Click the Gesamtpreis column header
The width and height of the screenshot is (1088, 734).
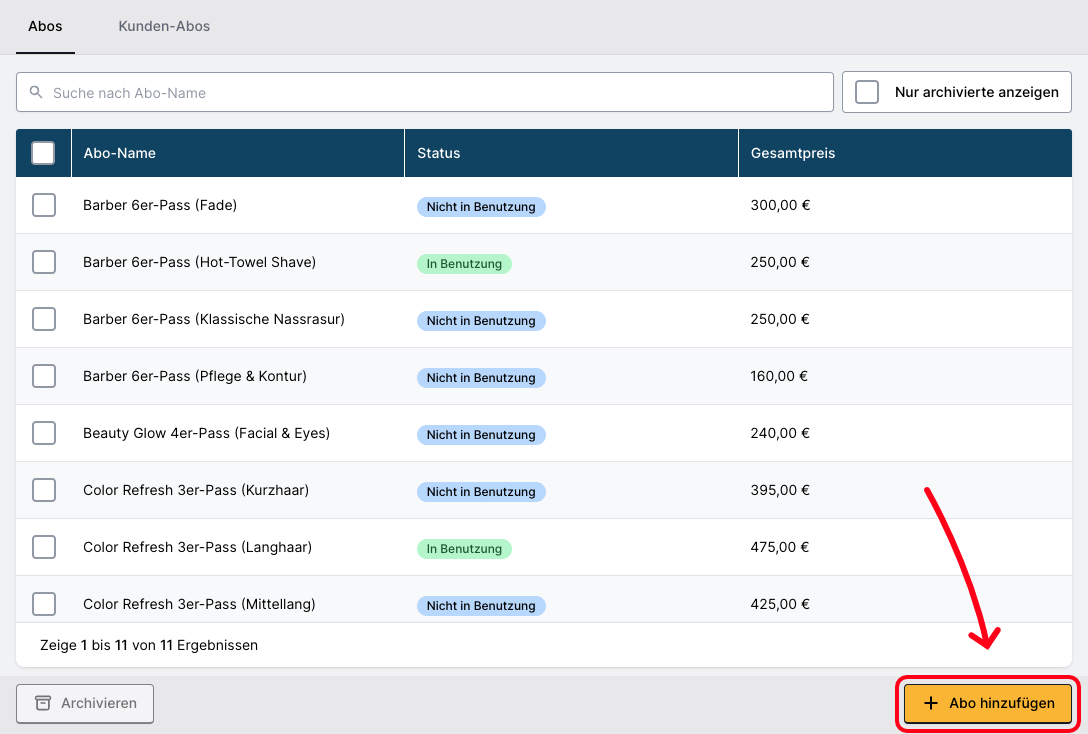click(793, 153)
